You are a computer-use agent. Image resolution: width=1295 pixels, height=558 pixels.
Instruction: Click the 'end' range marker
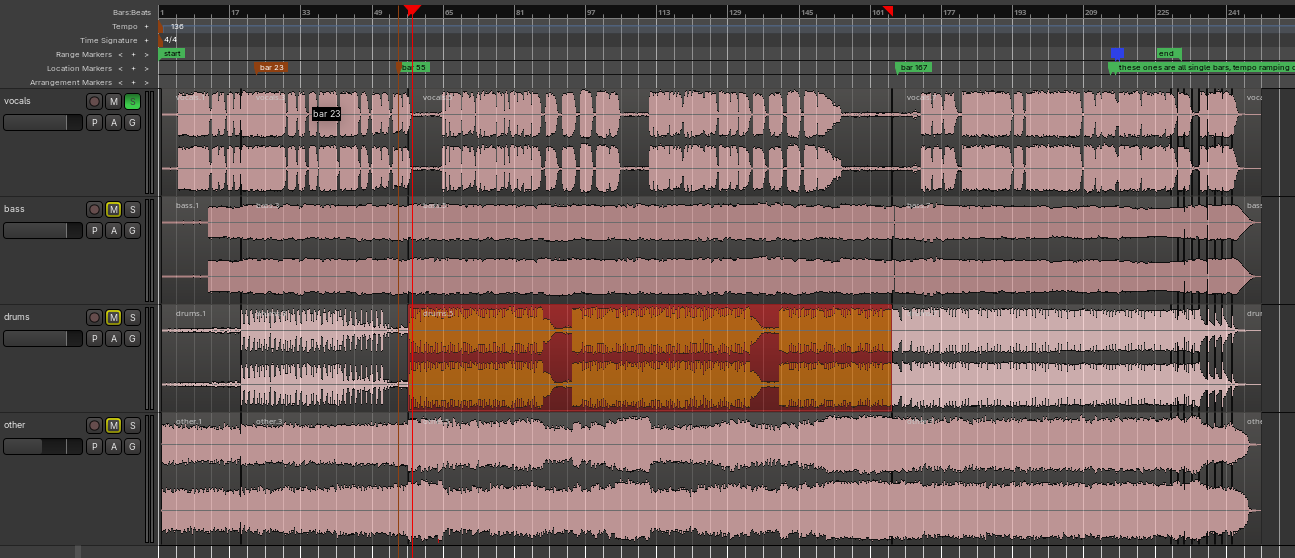tap(1169, 53)
